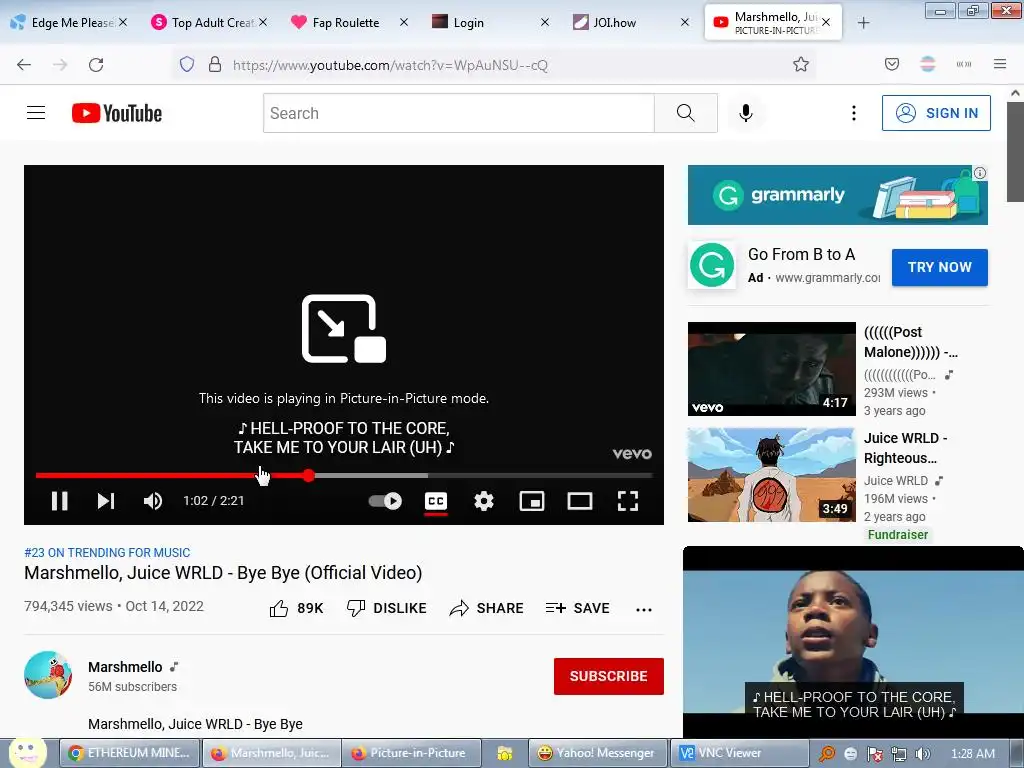Click the ad info icon on banner

click(x=980, y=173)
